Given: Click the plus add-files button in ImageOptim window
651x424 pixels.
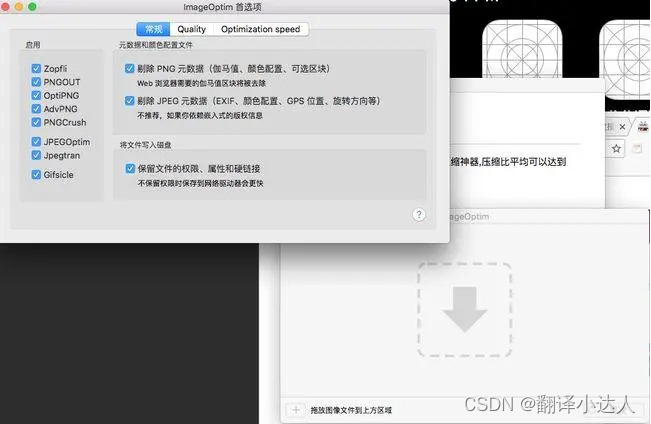Looking at the screenshot, I should click(296, 410).
